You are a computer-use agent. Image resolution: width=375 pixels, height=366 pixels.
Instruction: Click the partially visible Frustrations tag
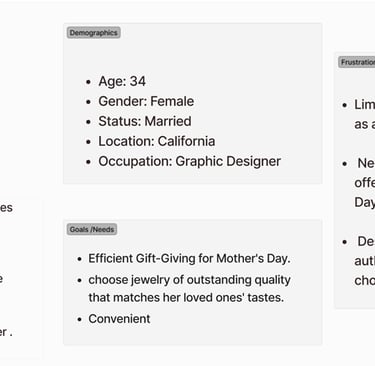(x=357, y=62)
